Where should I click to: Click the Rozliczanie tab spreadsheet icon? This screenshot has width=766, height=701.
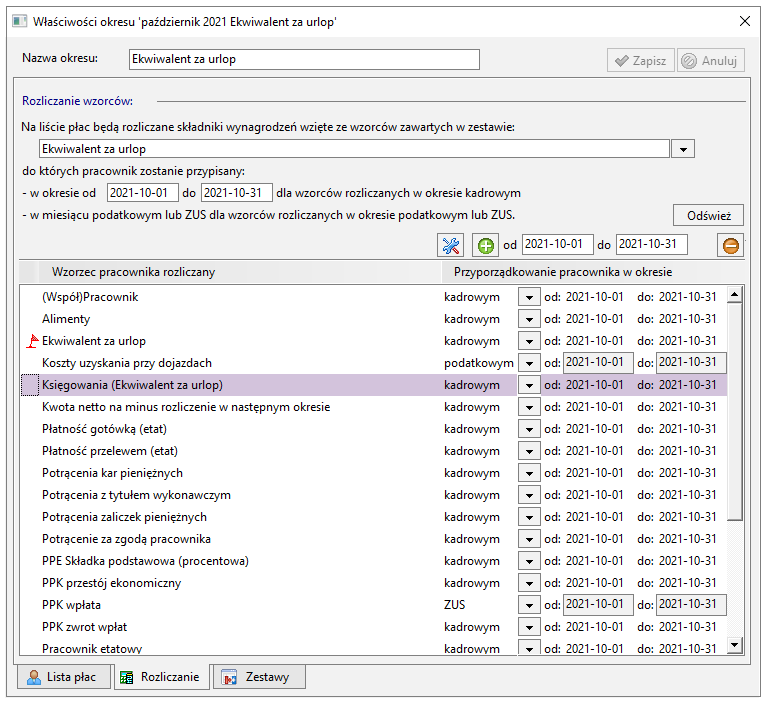click(x=127, y=678)
